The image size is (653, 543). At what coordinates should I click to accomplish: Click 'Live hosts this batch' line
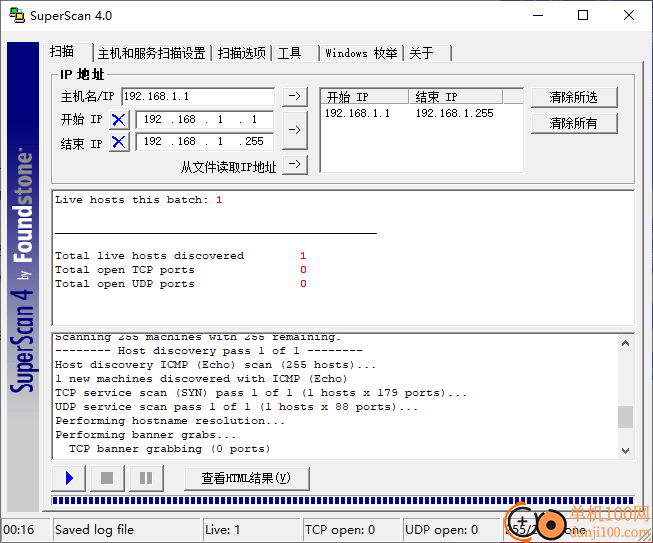coord(139,200)
